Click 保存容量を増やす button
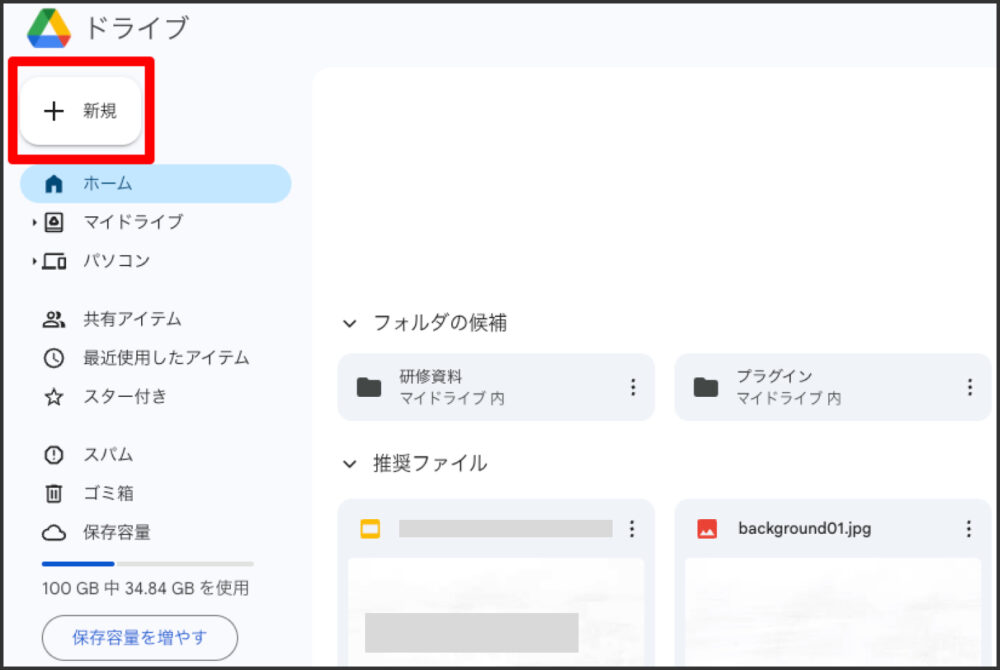The image size is (1000, 670). click(x=139, y=637)
